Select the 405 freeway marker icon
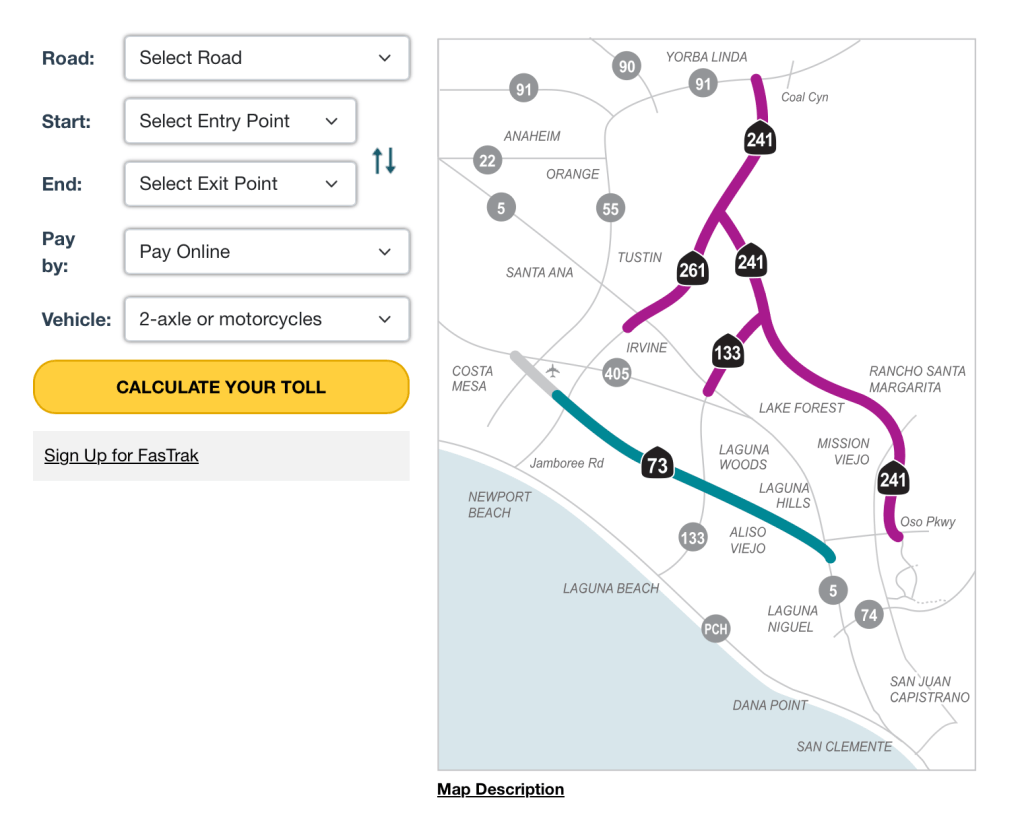This screenshot has height=827, width=1024. (617, 373)
